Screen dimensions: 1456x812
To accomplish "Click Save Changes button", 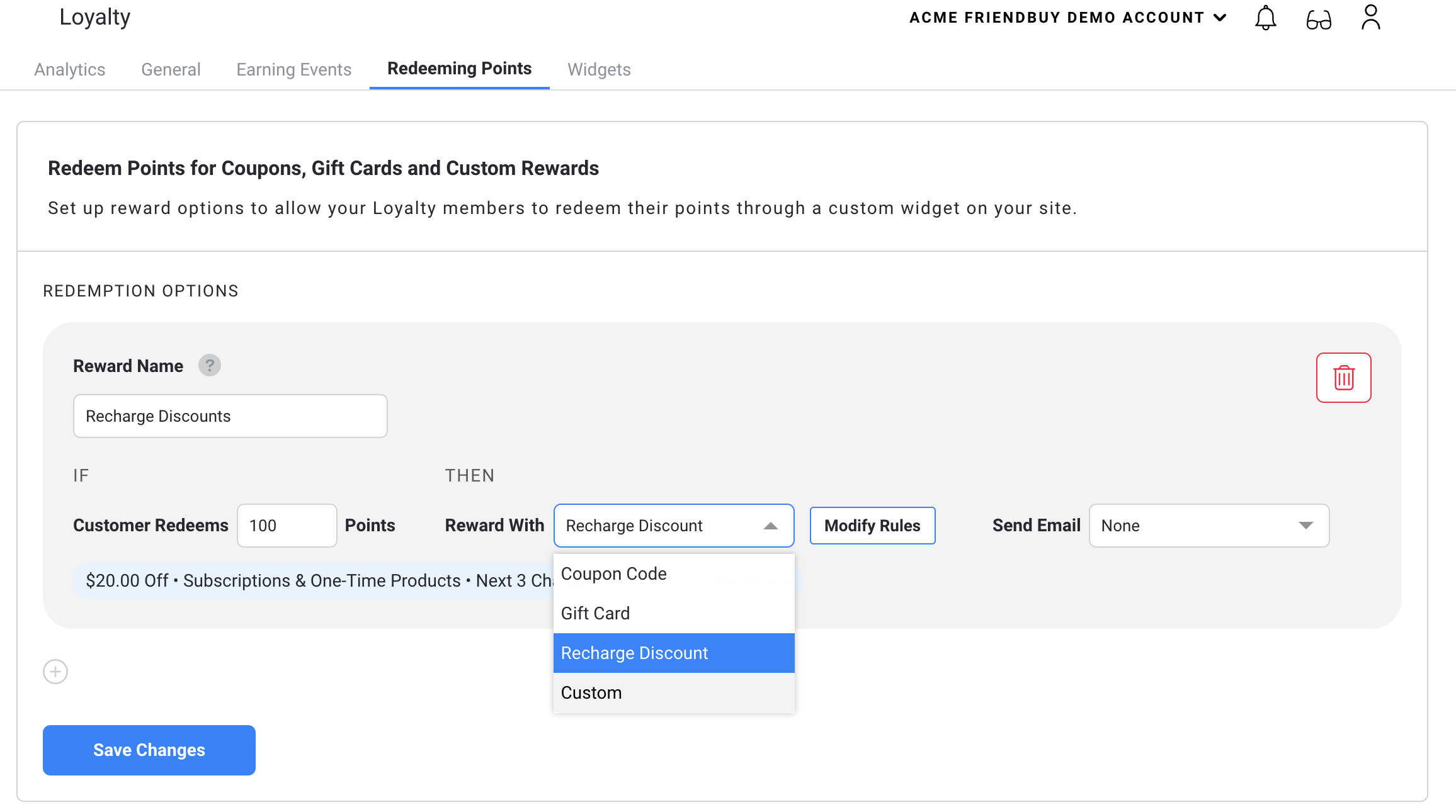I will point(149,750).
